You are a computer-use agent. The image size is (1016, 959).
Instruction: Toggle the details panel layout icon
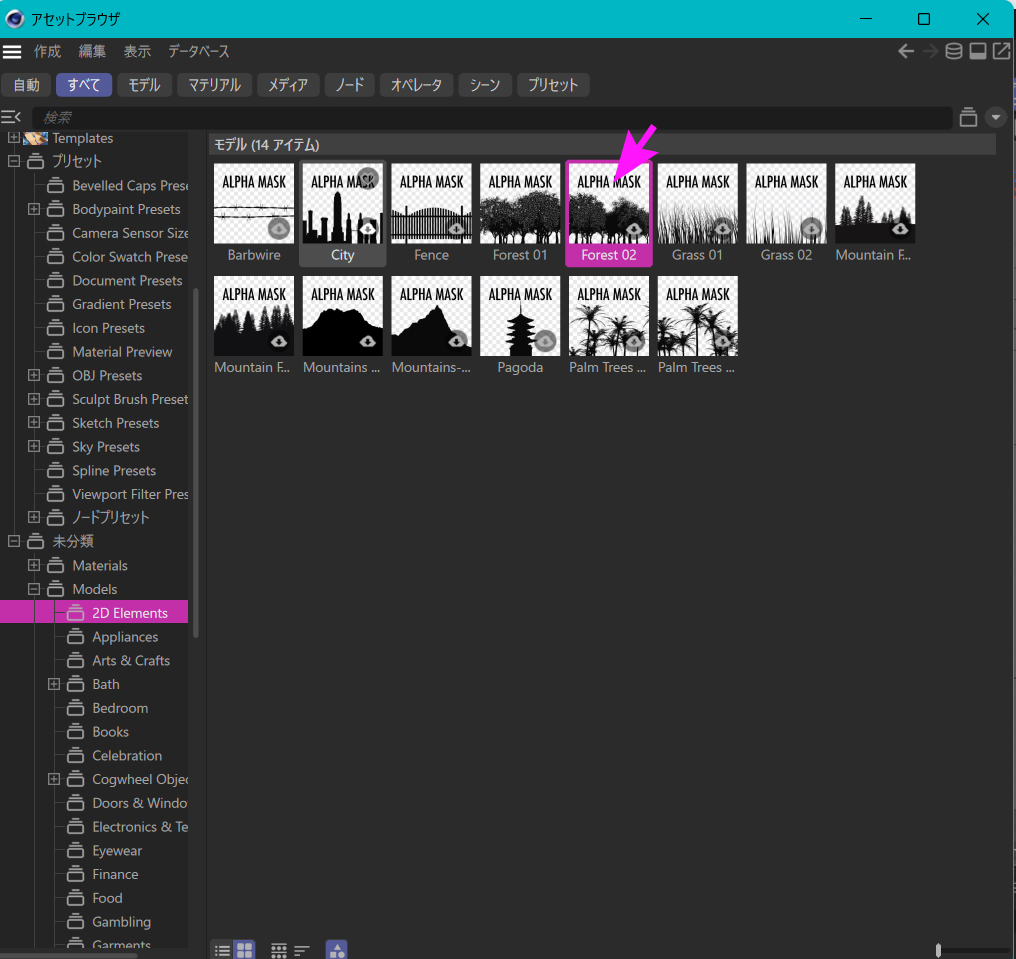point(978,51)
